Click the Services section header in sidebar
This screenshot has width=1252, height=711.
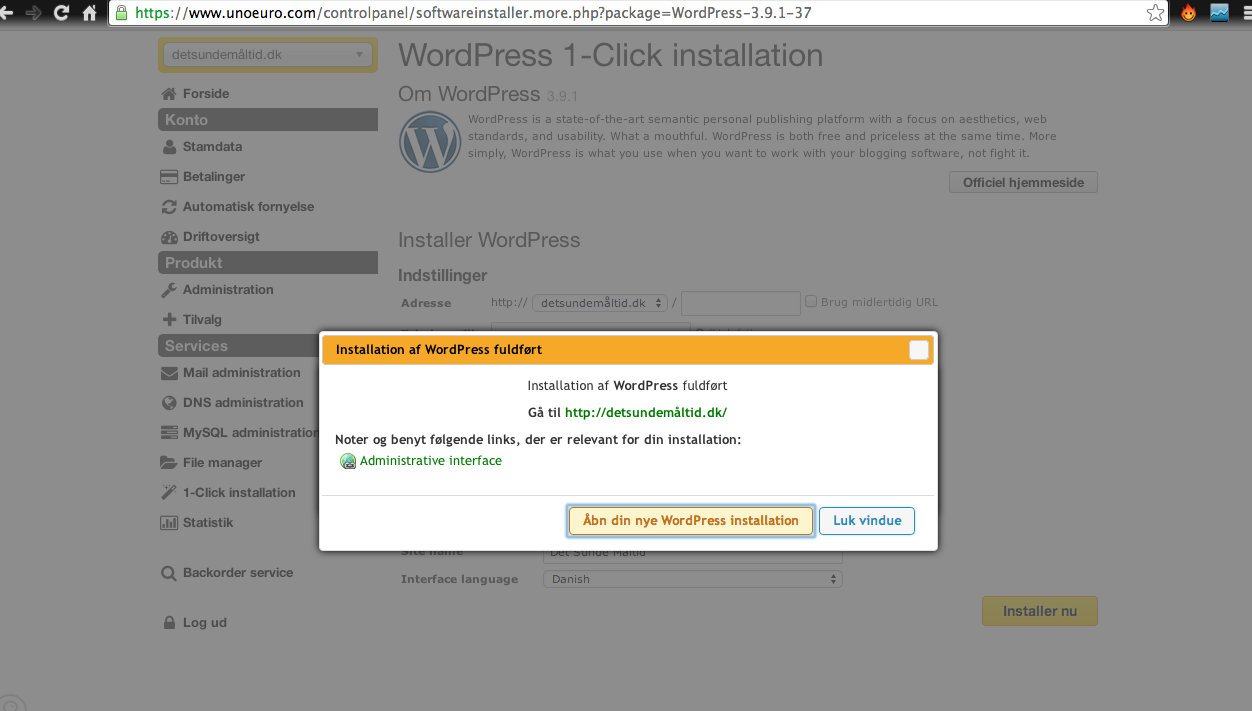[268, 346]
